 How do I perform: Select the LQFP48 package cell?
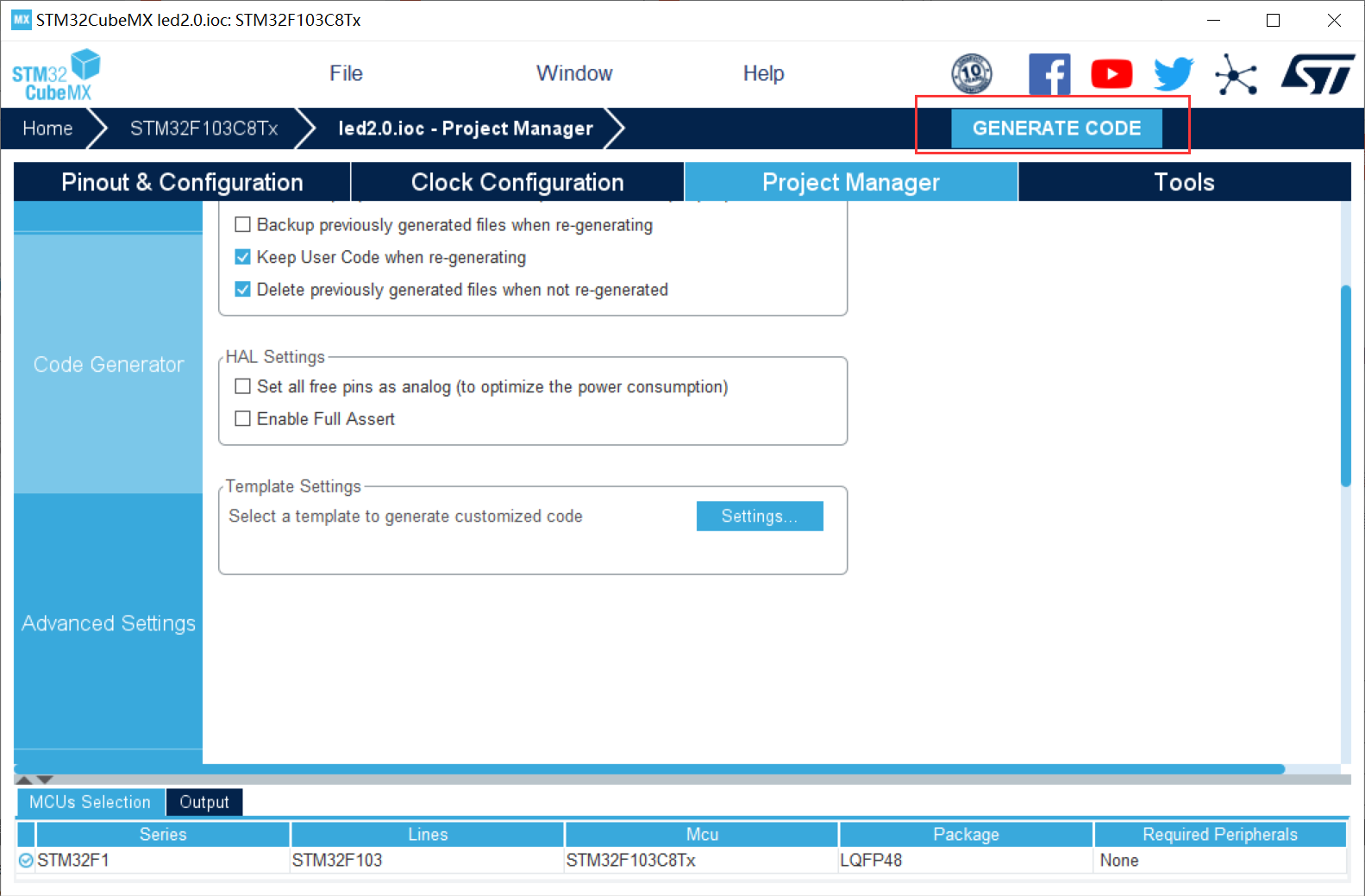tap(966, 860)
